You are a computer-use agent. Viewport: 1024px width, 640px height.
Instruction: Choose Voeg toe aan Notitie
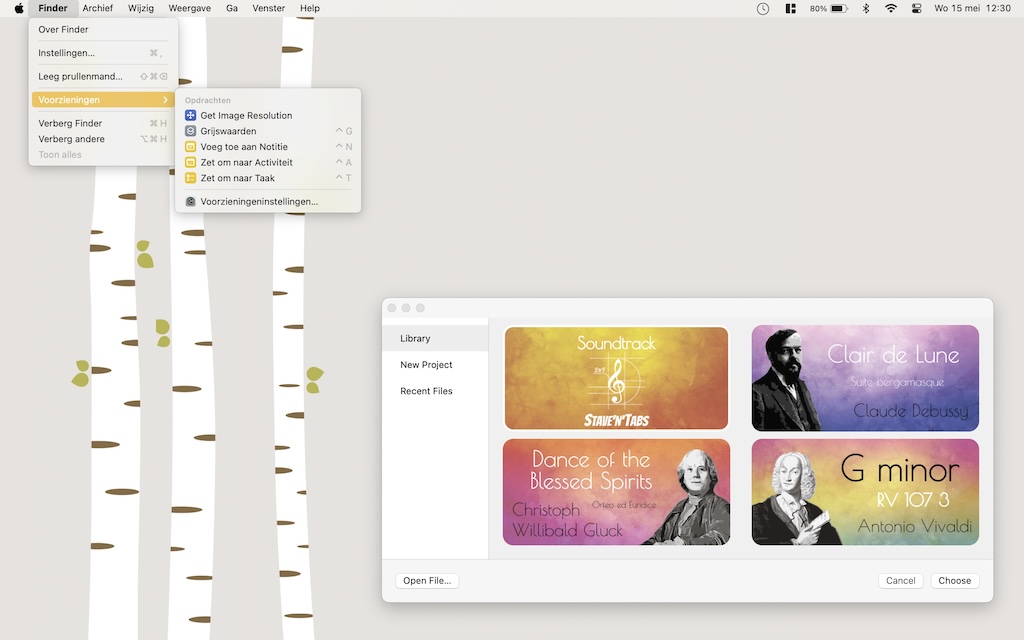point(268,147)
